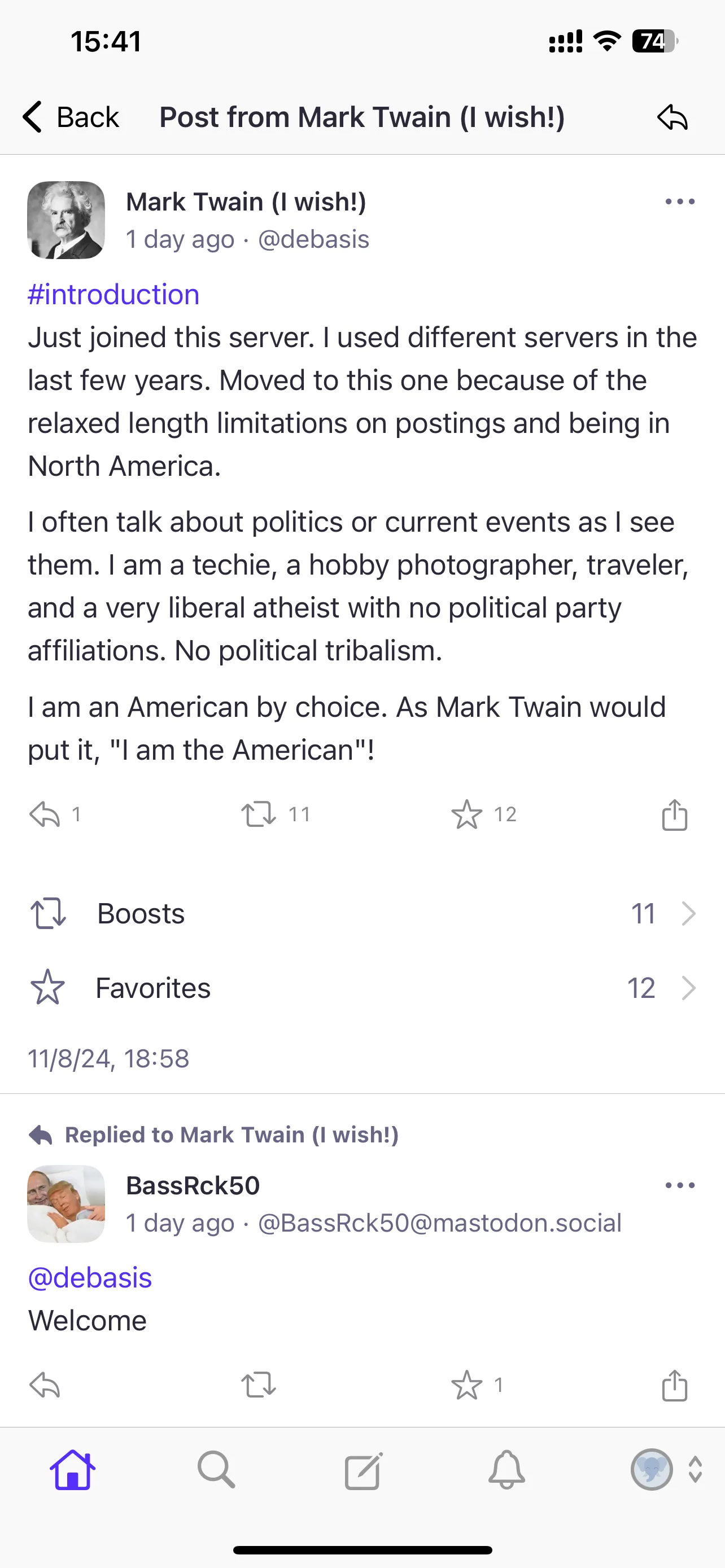
Task: Go back using the Back button
Action: click(x=71, y=117)
